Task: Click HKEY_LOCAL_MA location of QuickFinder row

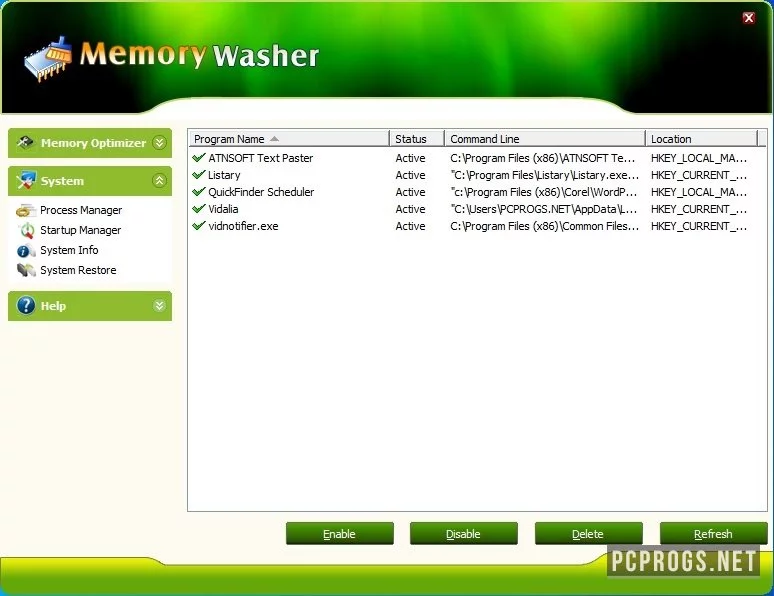Action: pos(699,192)
